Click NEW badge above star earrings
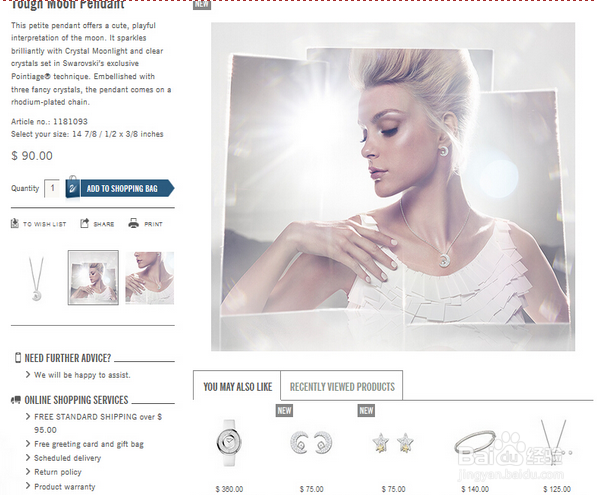The image size is (597, 495). pyautogui.click(x=366, y=411)
